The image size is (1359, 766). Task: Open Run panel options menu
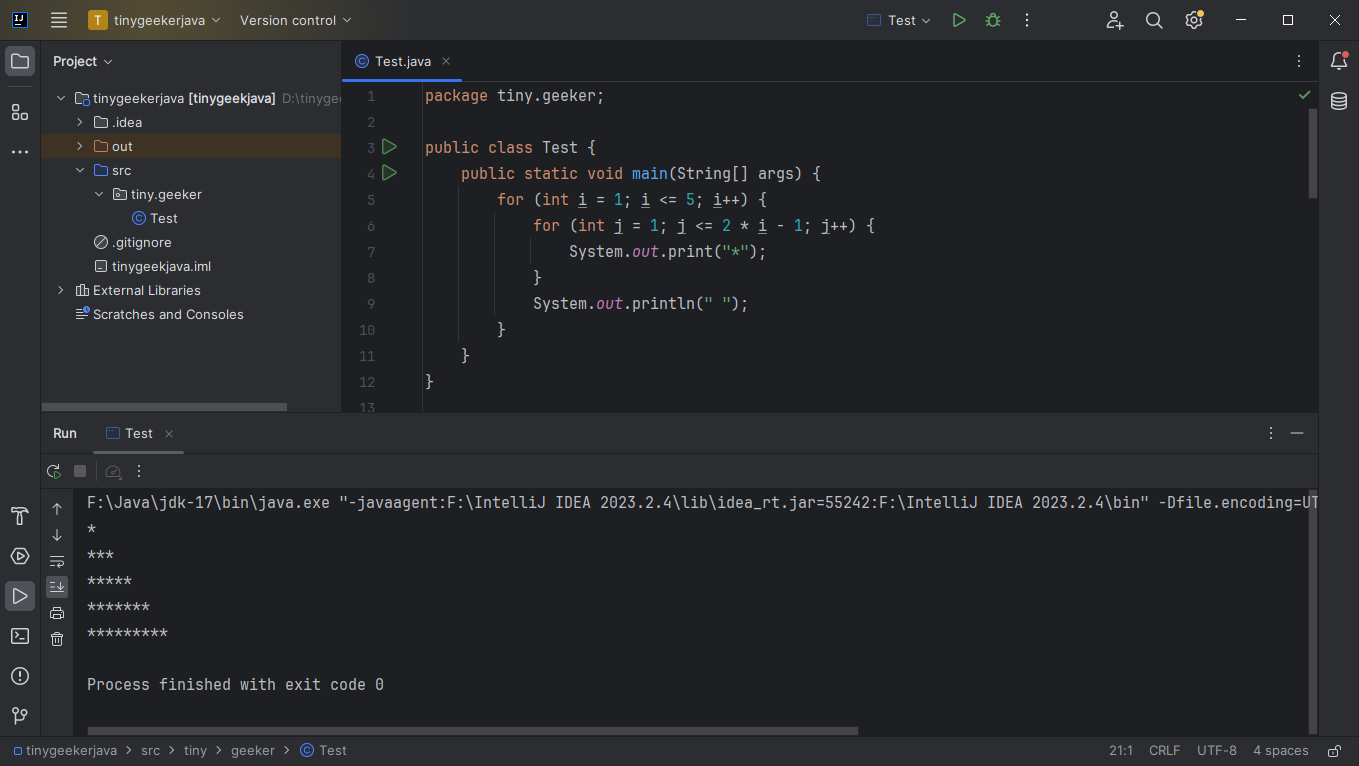(1271, 433)
